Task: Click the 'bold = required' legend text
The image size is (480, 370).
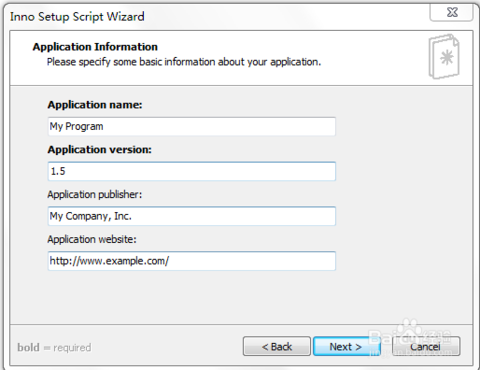Action: (54, 348)
